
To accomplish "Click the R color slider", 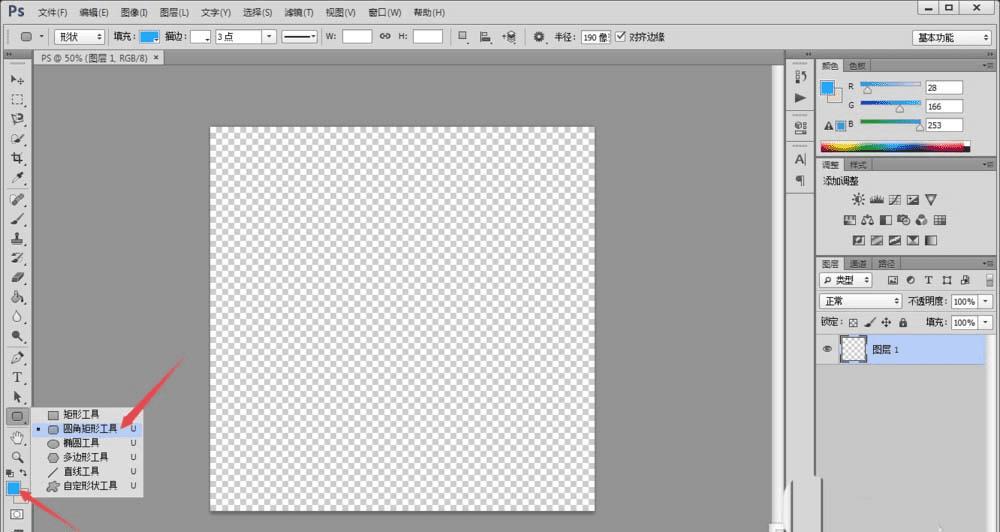I will pos(890,84).
